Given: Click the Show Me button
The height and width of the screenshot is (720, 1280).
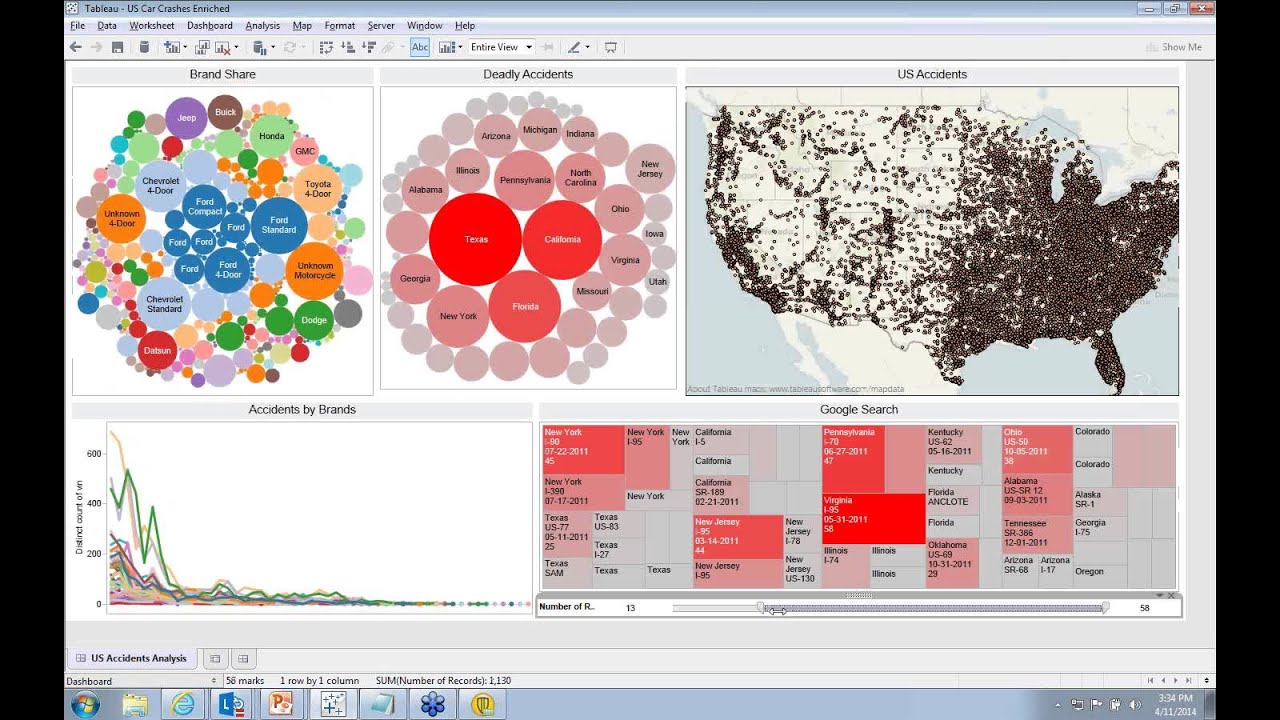Looking at the screenshot, I should pyautogui.click(x=1174, y=47).
